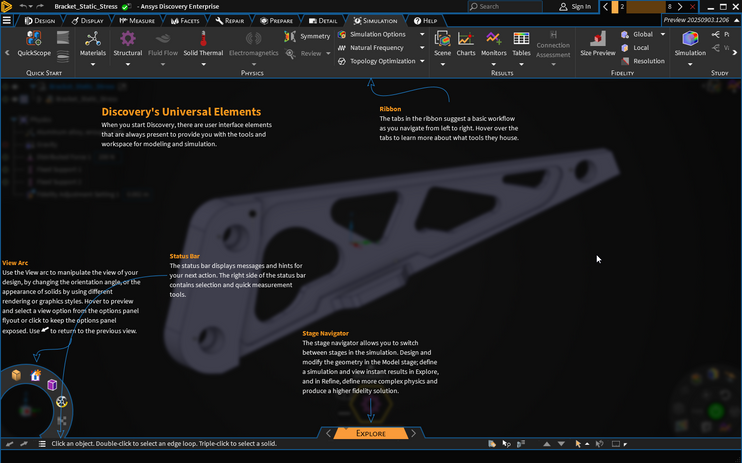This screenshot has width=742, height=463.
Task: Click the Resolution fidelity tool
Action: coord(643,61)
